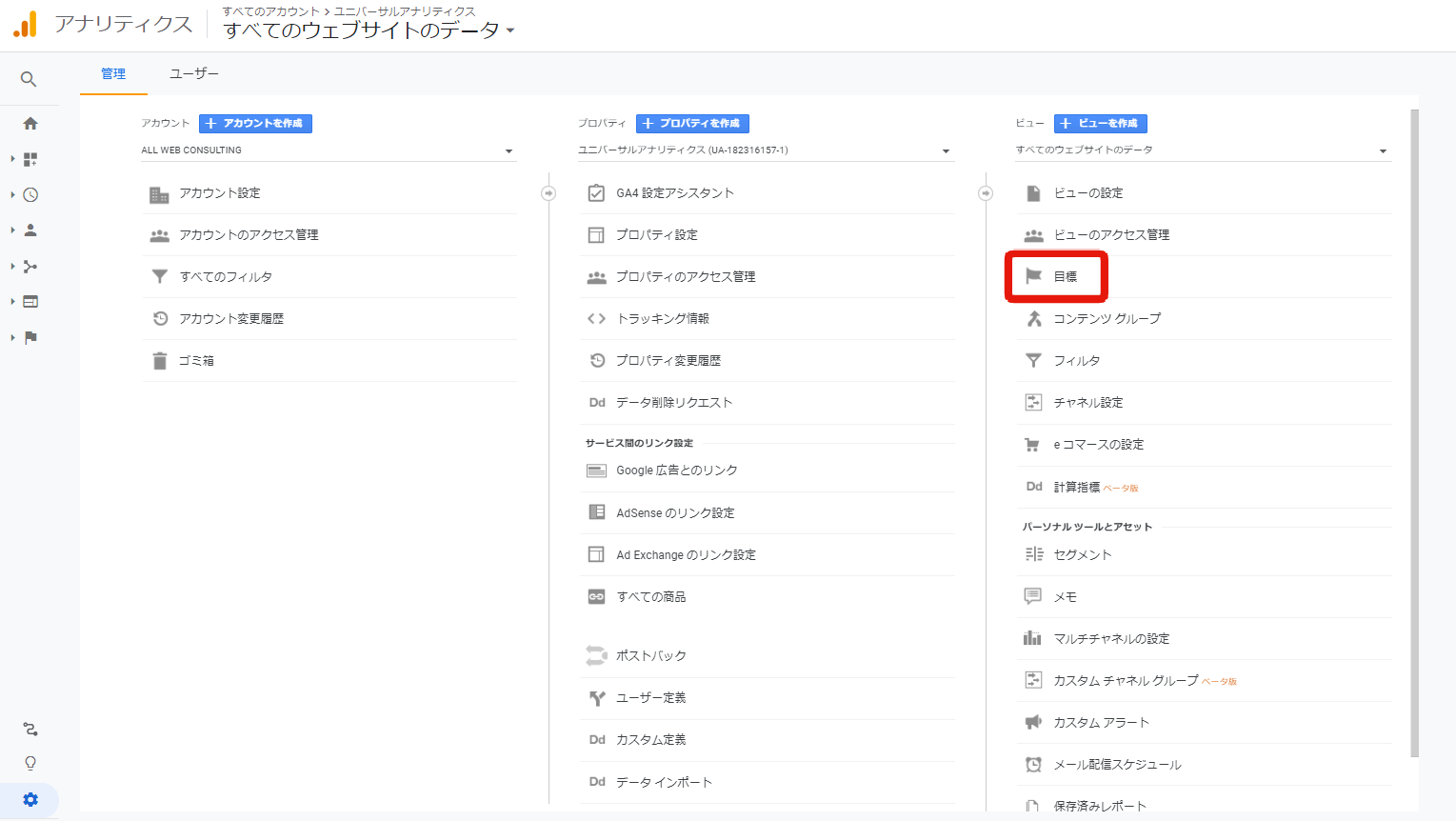Click arrow between property and view columns
The width and height of the screenshot is (1456, 821).
click(x=986, y=193)
